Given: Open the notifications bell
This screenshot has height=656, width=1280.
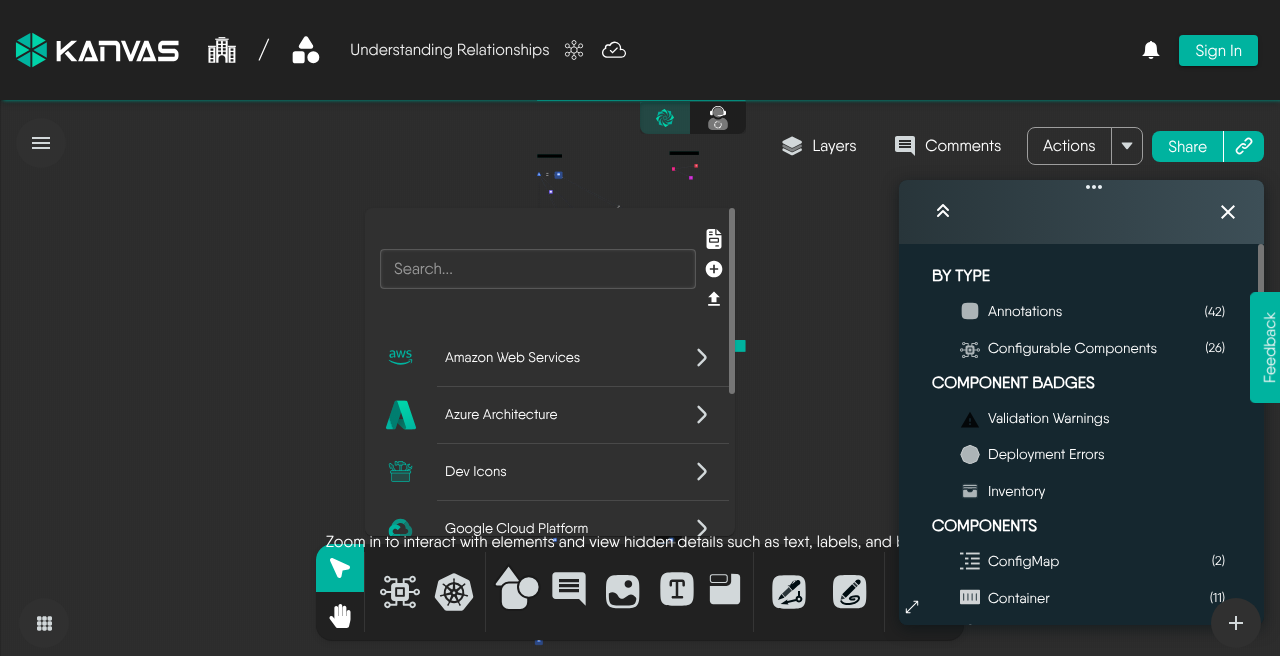Looking at the screenshot, I should click(1151, 50).
